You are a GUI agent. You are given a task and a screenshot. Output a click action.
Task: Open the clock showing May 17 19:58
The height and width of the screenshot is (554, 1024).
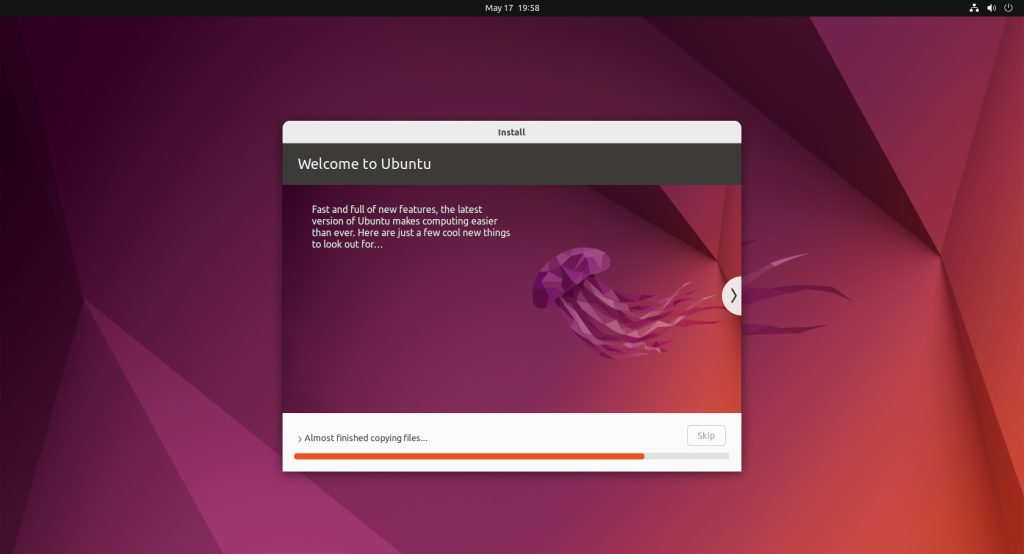(512, 8)
